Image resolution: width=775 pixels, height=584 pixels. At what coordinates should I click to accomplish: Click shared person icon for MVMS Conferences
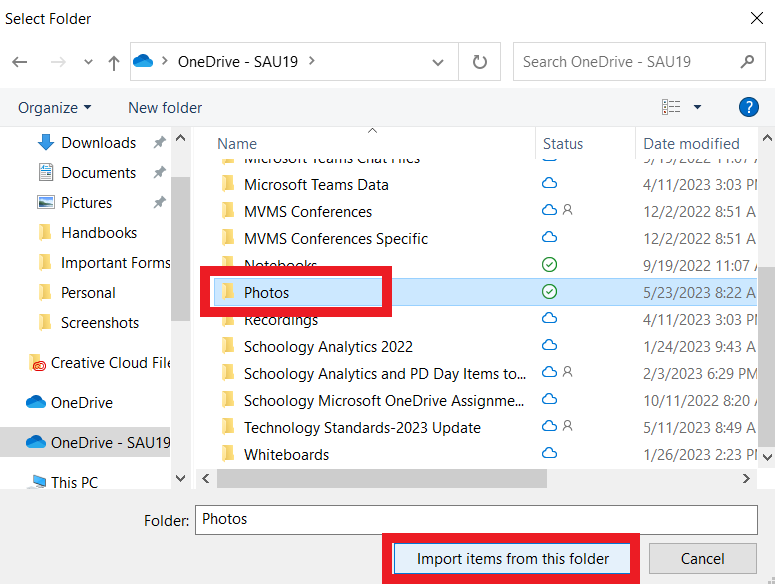(567, 210)
